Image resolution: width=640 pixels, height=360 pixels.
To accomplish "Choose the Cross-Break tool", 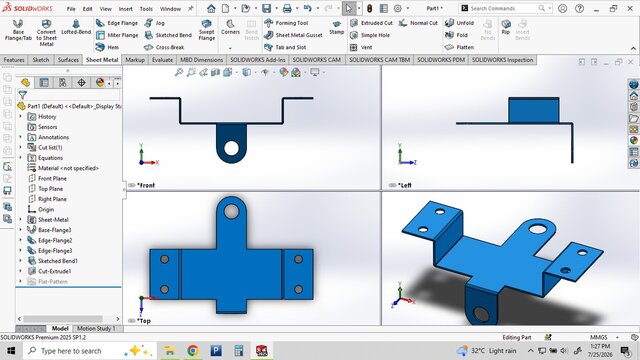I will coord(164,47).
